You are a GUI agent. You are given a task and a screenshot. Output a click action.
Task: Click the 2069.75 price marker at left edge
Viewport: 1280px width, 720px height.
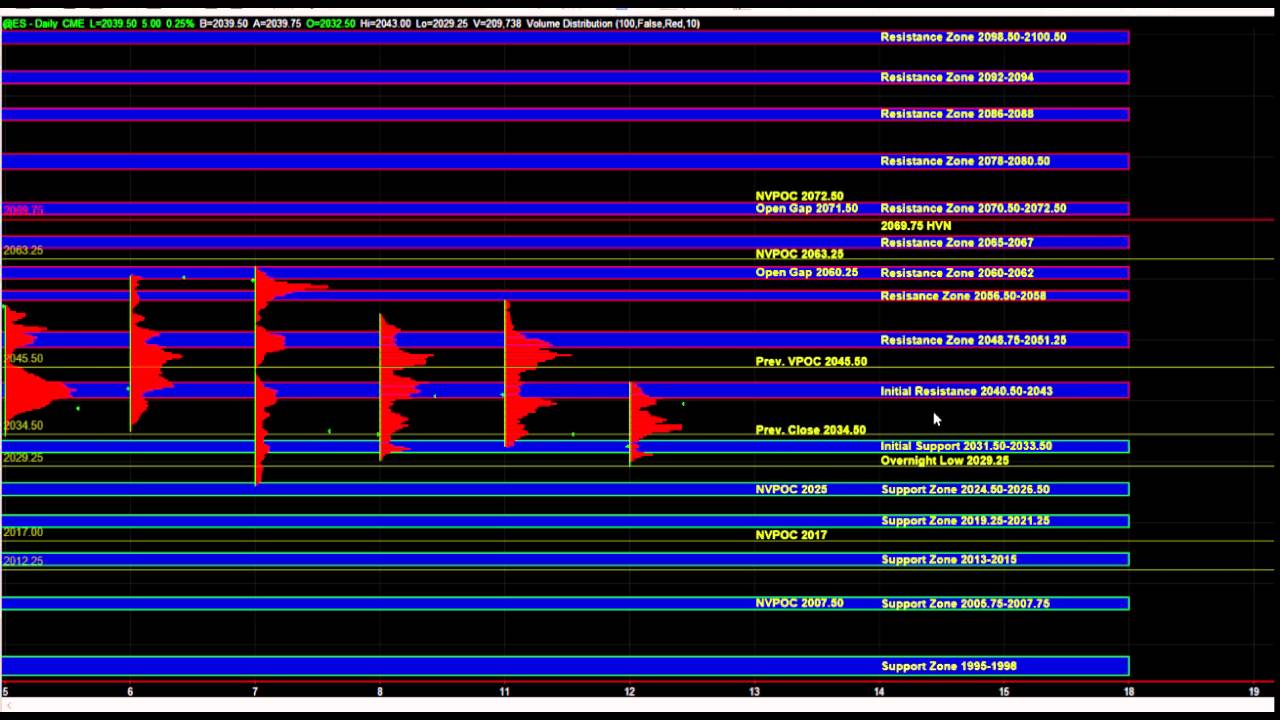coord(23,211)
